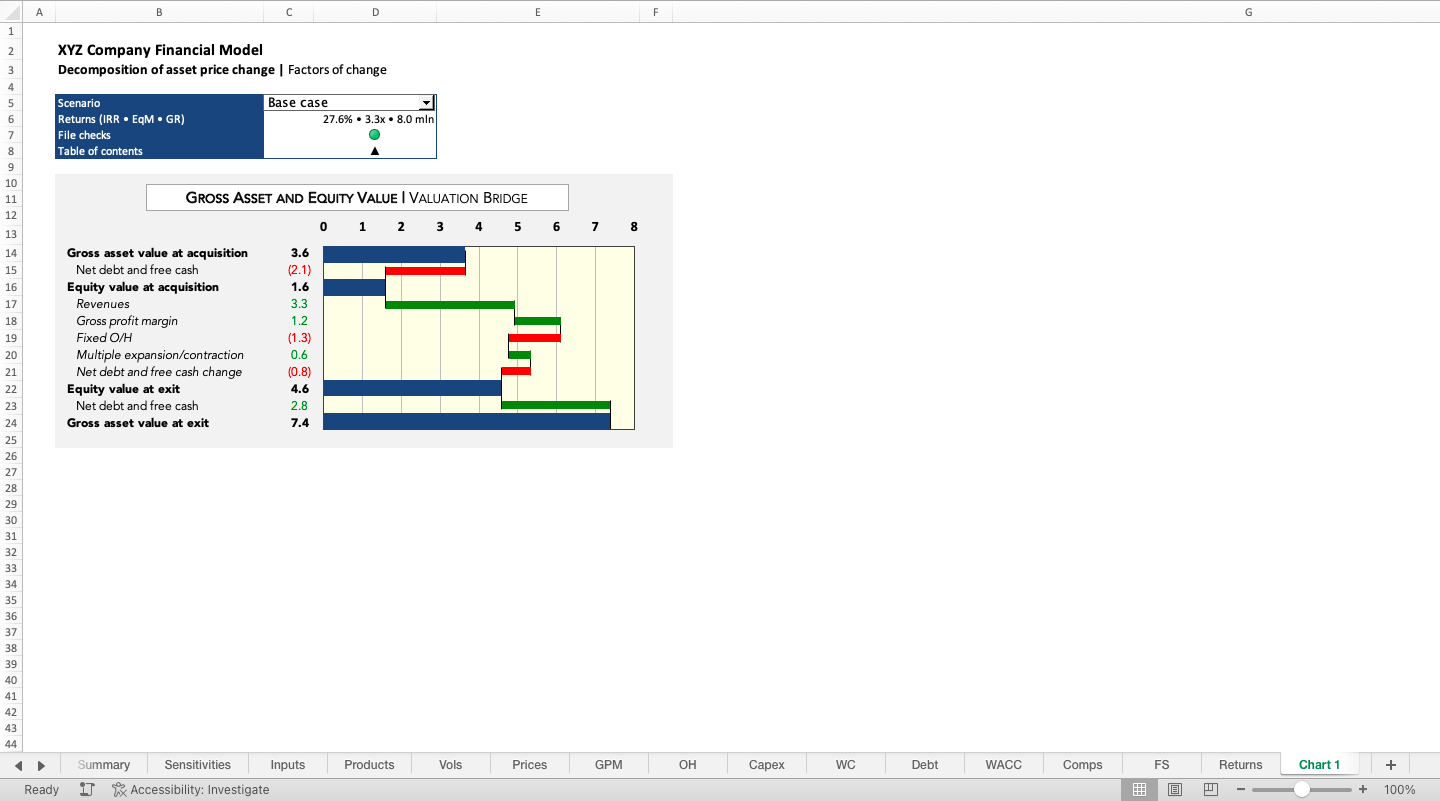Image resolution: width=1440 pixels, height=801 pixels.
Task: Select column D header
Action: pos(375,12)
